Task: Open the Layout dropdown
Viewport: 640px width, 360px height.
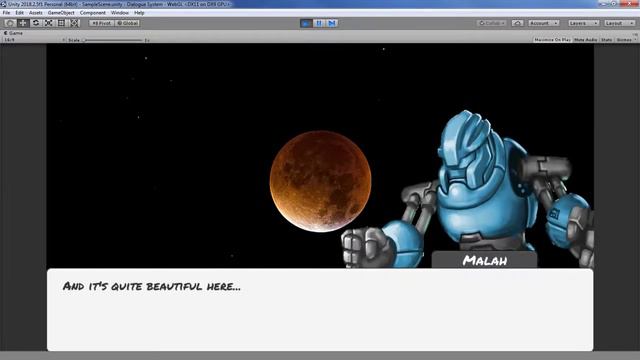Action: click(619, 23)
